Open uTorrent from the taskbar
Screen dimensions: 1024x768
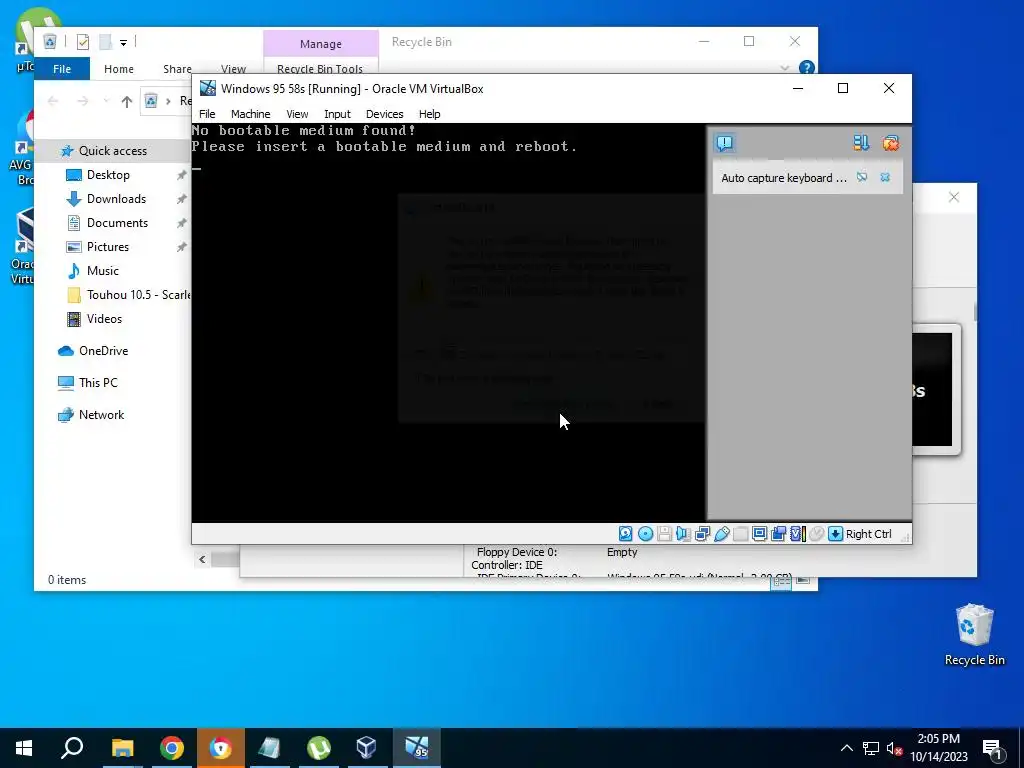pos(319,748)
